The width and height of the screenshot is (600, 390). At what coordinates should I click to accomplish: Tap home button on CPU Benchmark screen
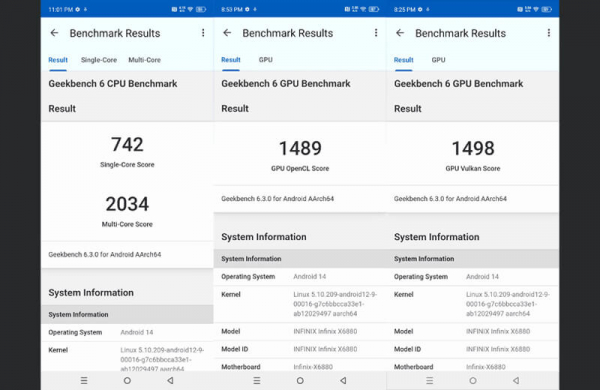coord(127,380)
